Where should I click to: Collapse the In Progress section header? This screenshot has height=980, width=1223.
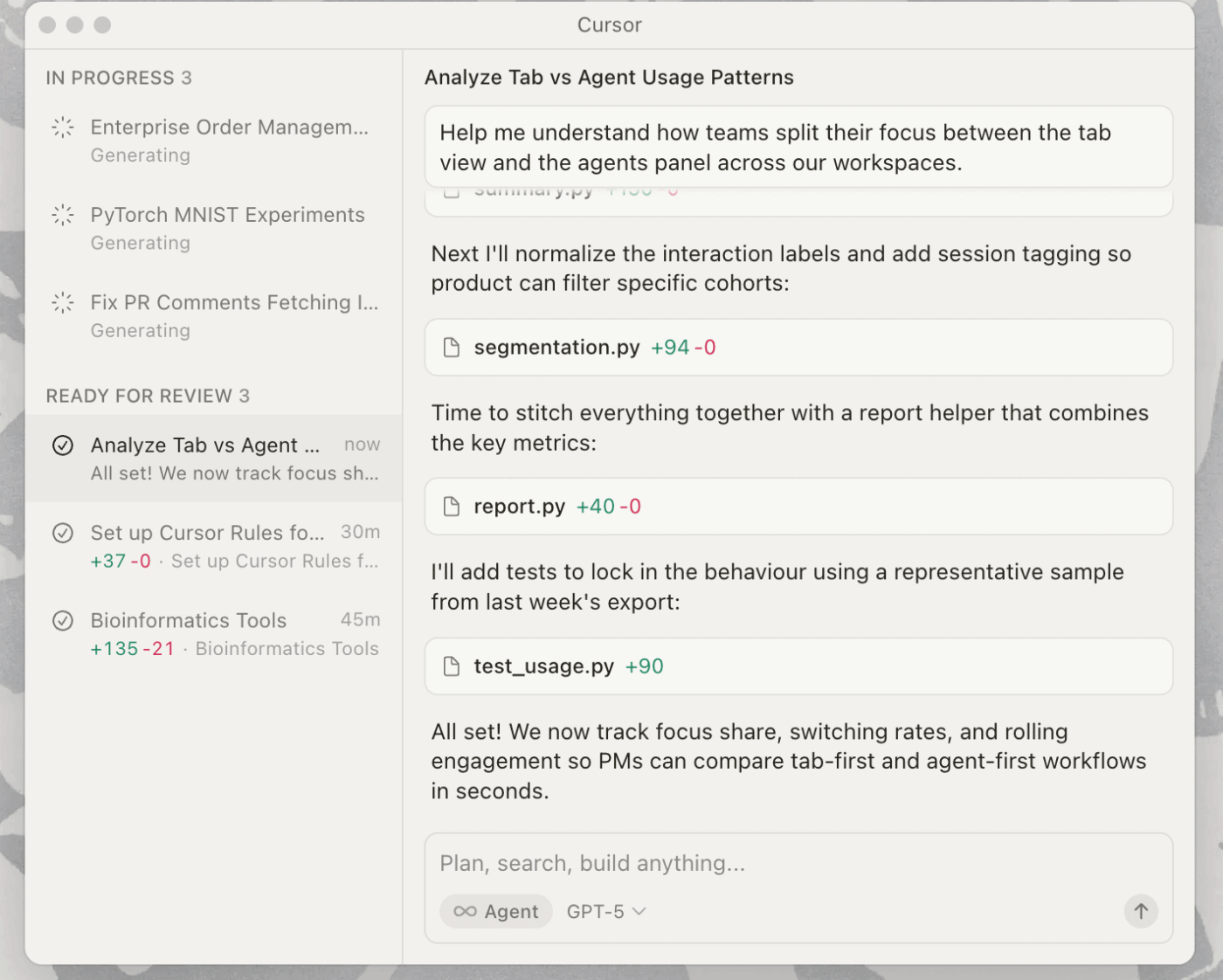click(x=119, y=78)
